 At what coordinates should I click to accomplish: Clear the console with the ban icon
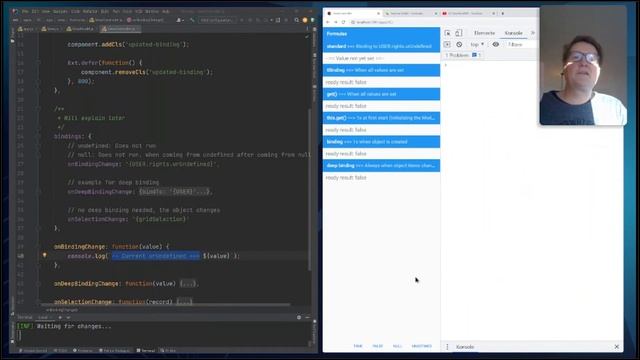459,44
